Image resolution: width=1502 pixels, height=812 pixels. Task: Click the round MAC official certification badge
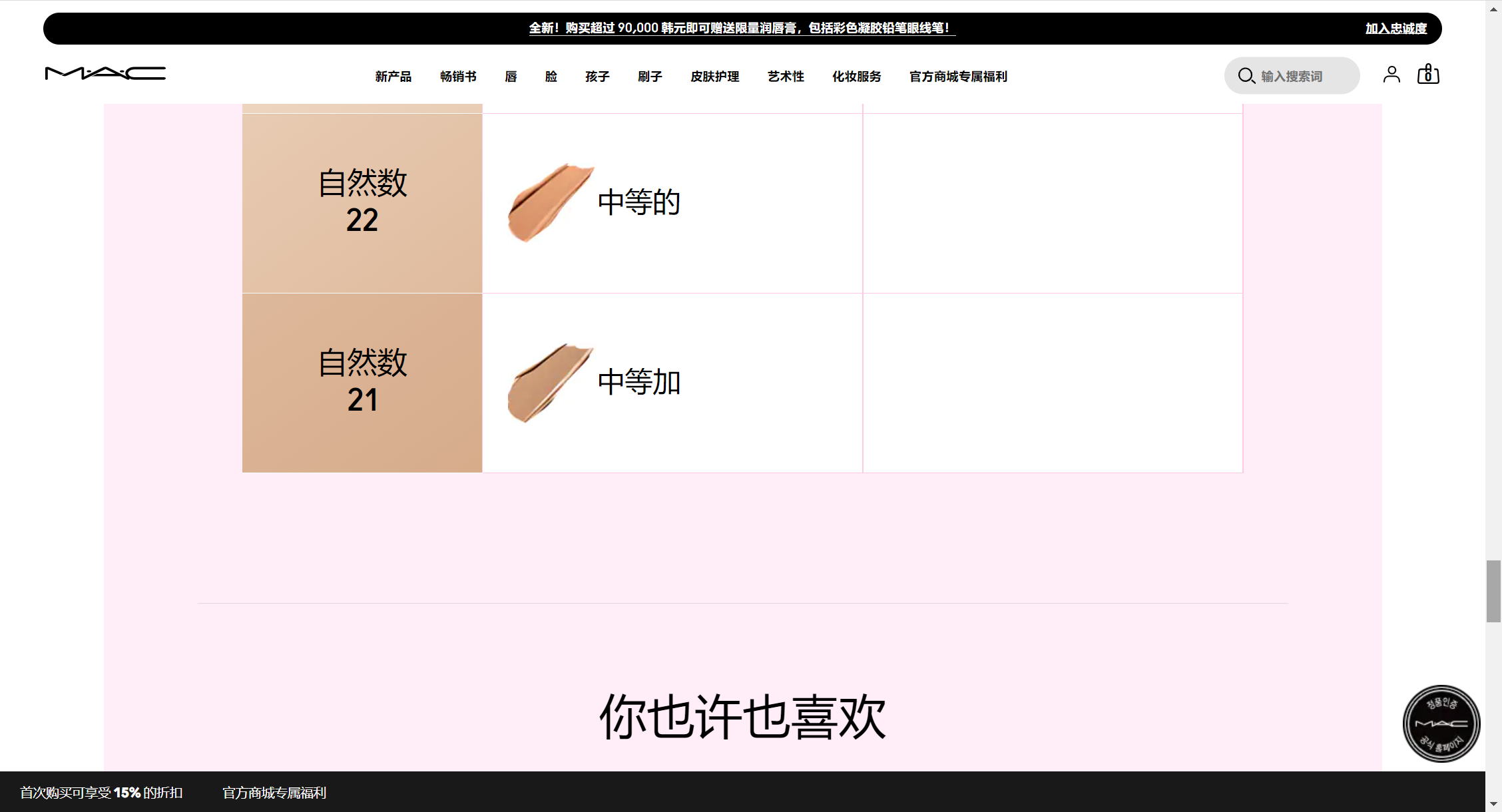[x=1441, y=723]
